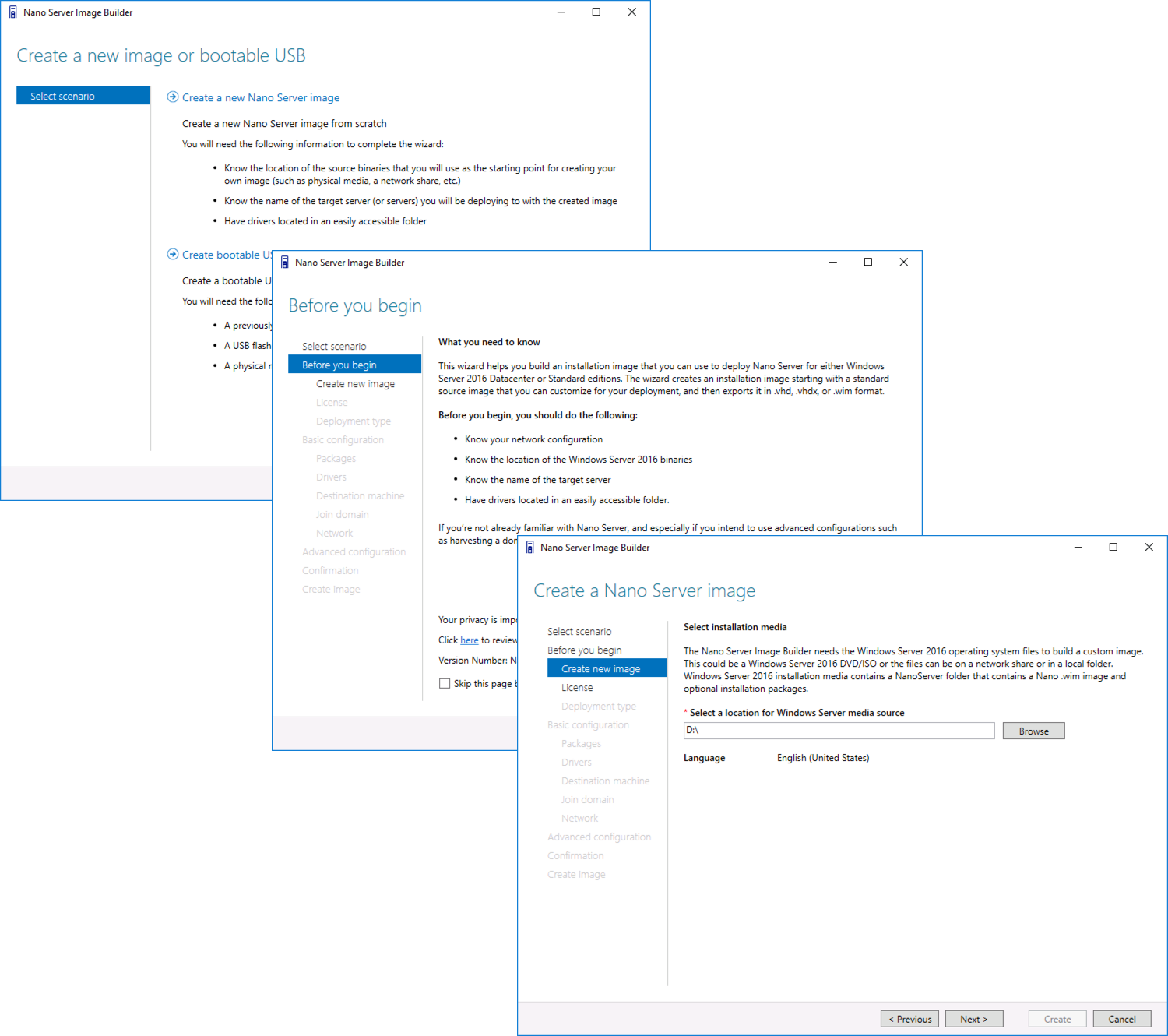
Task: Select Before you begin step in front window
Action: 584,650
